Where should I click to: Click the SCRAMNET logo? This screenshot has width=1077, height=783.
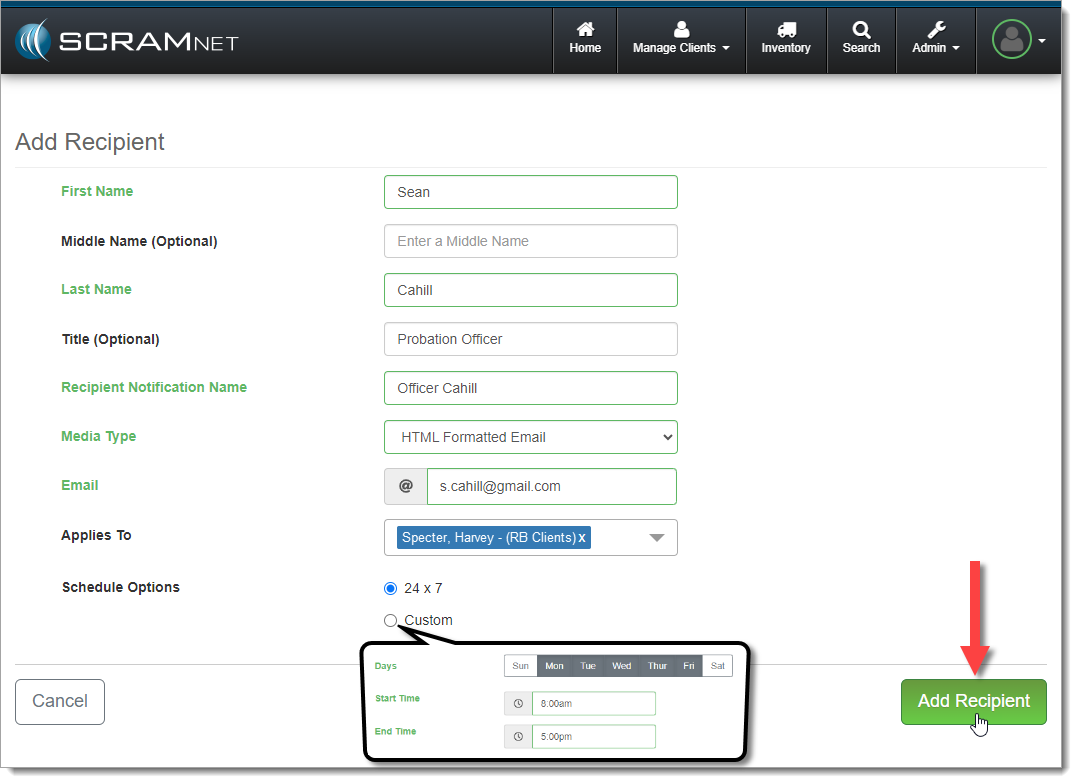pos(126,41)
